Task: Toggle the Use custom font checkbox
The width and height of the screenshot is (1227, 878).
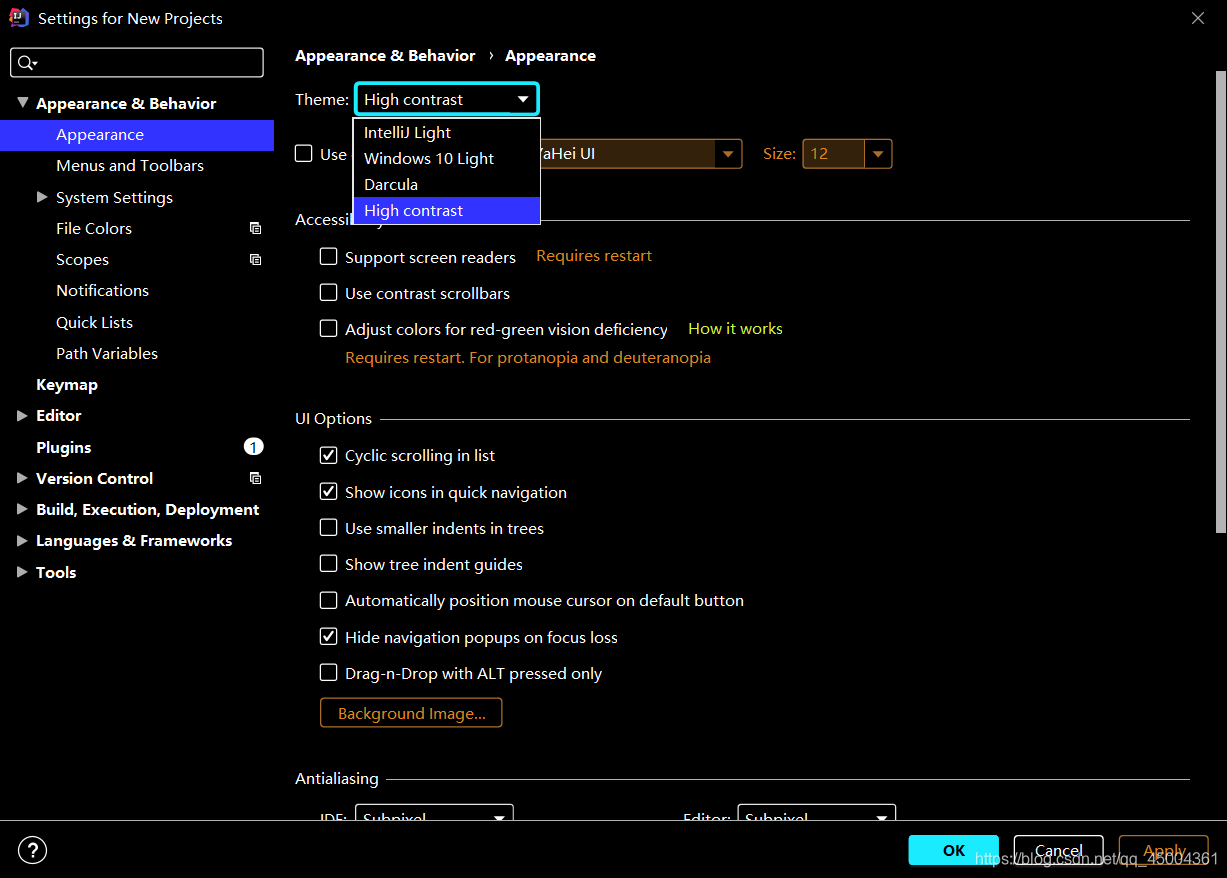Action: [x=304, y=154]
